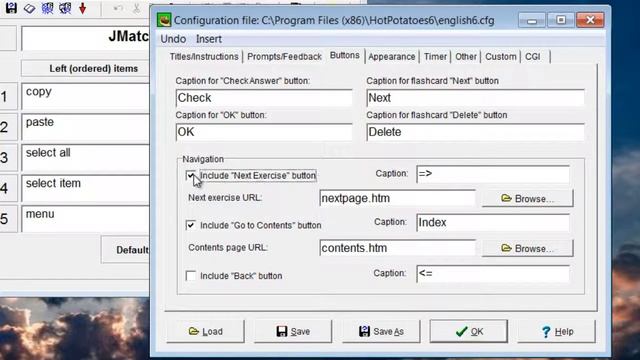Enable Include "Back" button checkbox
The width and height of the screenshot is (640, 360).
pyautogui.click(x=191, y=276)
